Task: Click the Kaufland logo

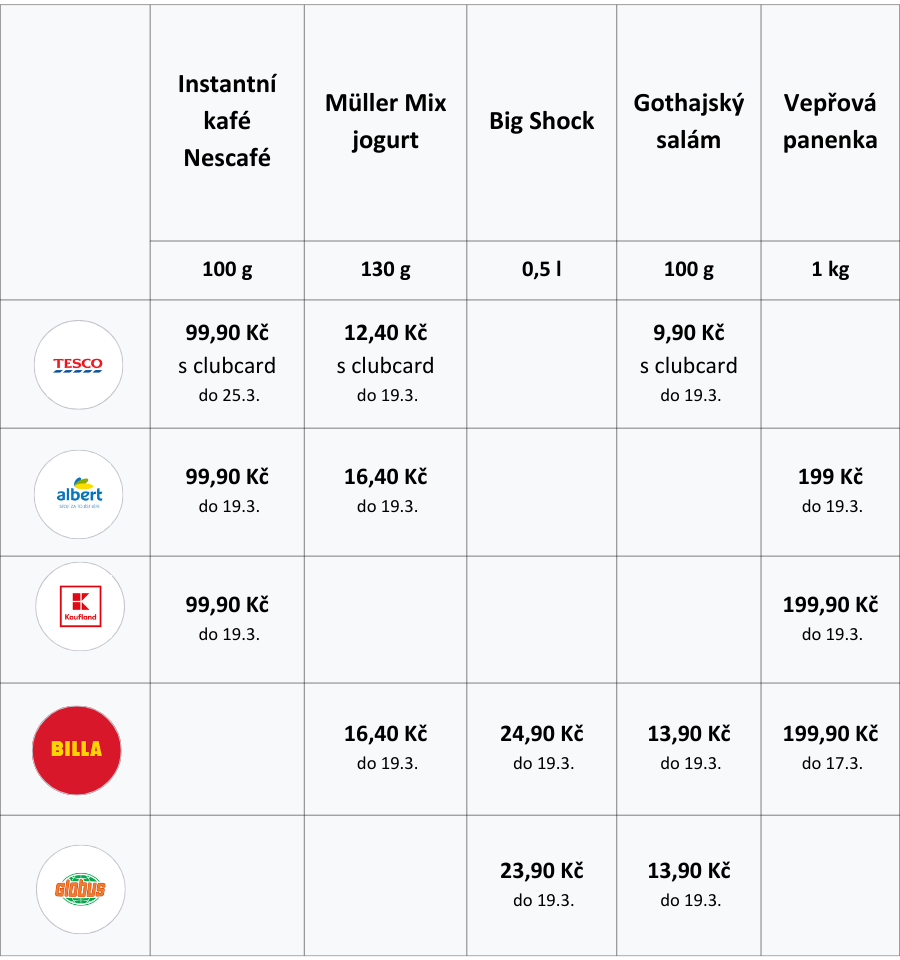Action: [80, 607]
